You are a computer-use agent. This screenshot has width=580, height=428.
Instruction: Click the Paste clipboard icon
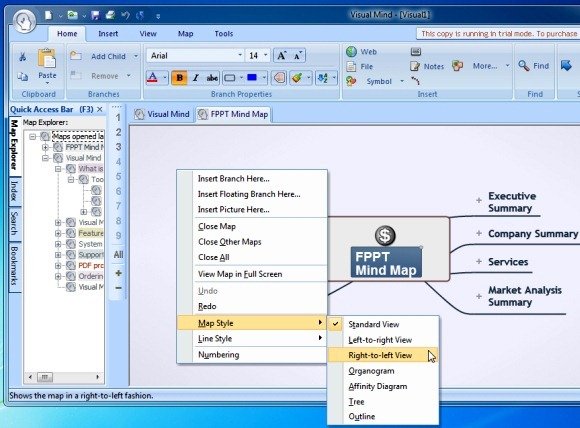click(x=47, y=59)
